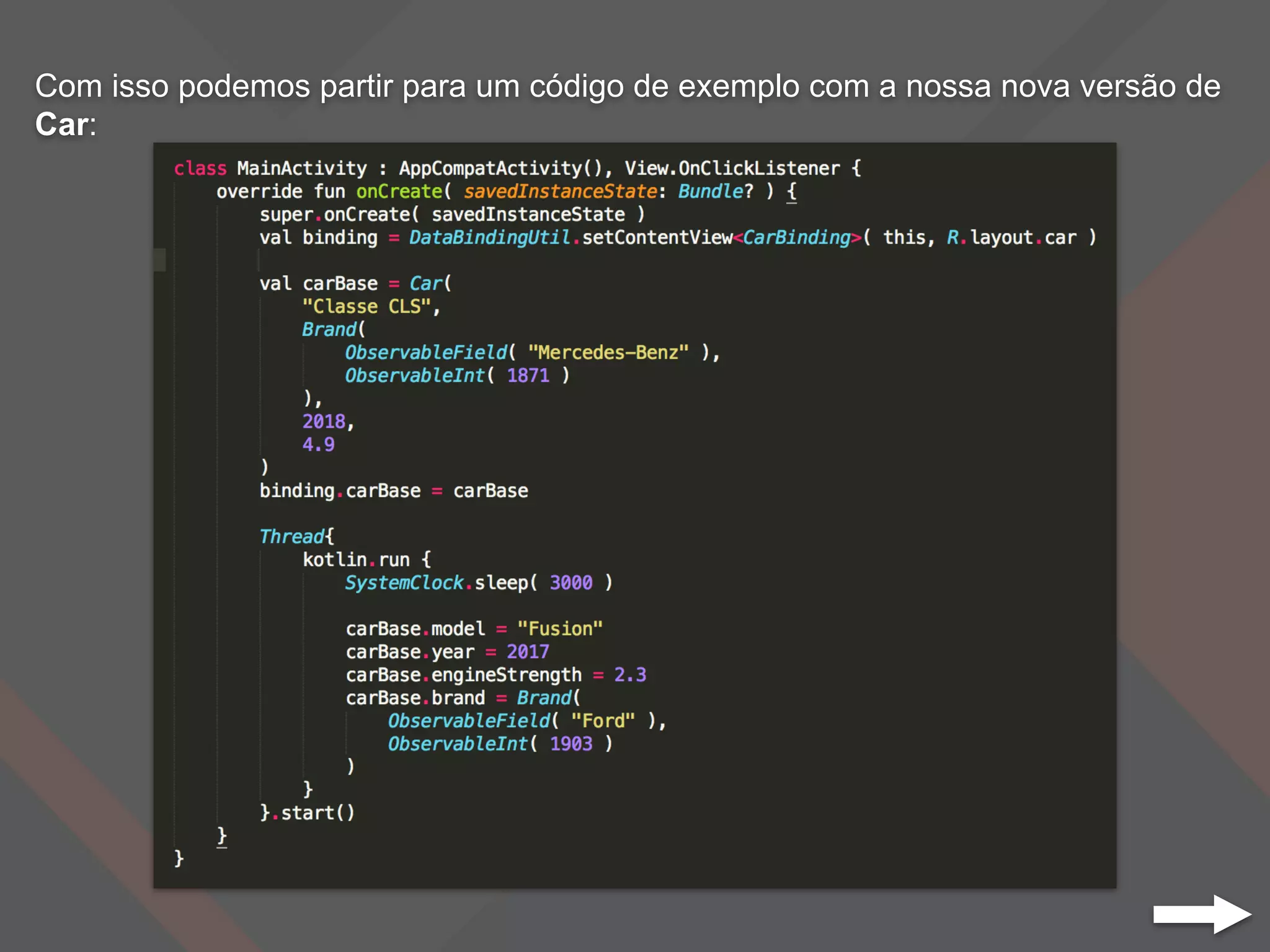Select the "class MainActivity" declaration text
Viewport: 1270px width, 952px height.
coord(270,168)
